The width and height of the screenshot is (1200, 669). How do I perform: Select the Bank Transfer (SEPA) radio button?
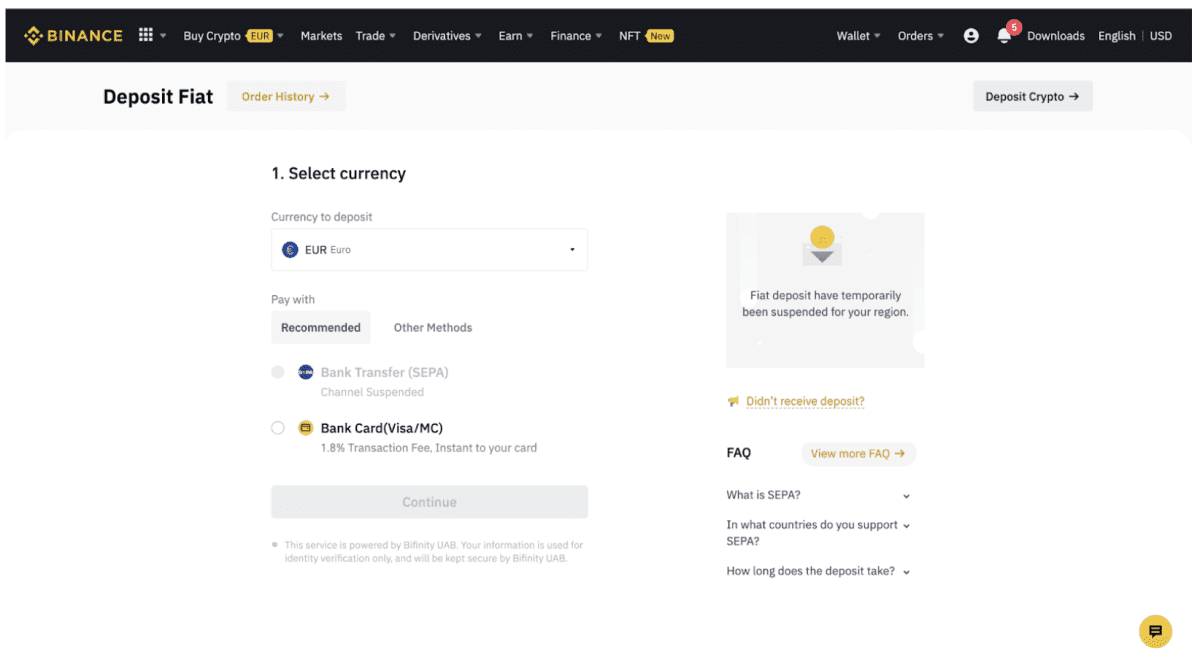coord(278,372)
